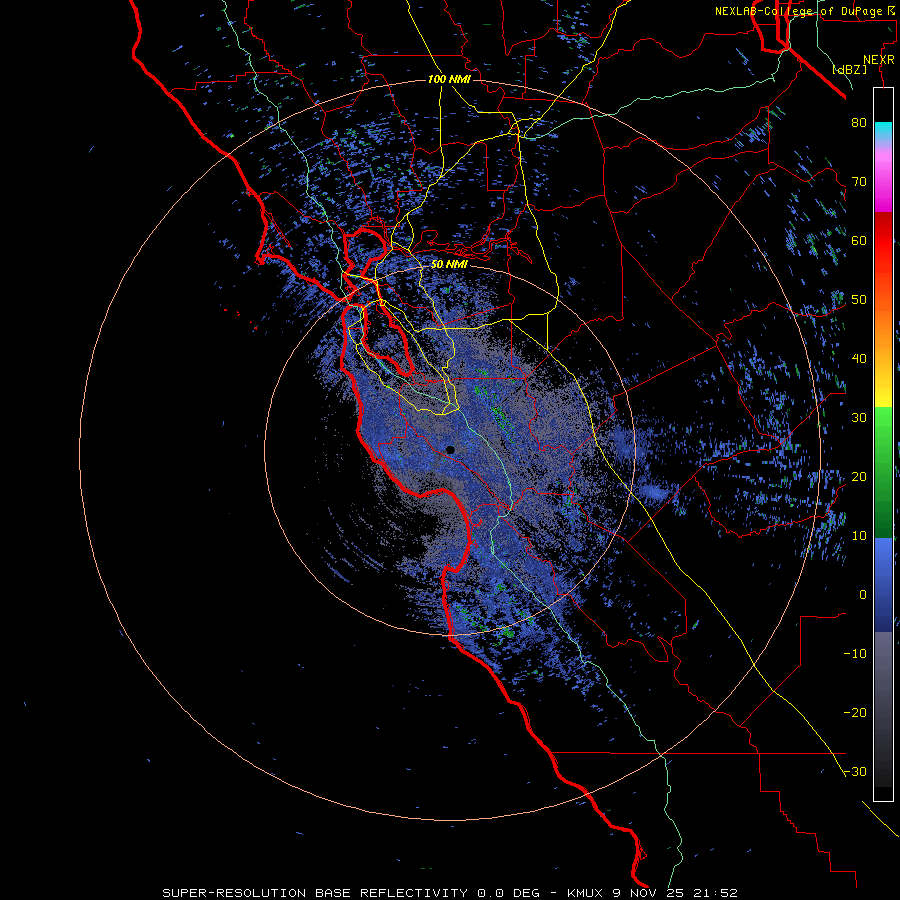Click the '40' value on the color scale
Viewport: 900px width, 900px height.
click(x=859, y=359)
